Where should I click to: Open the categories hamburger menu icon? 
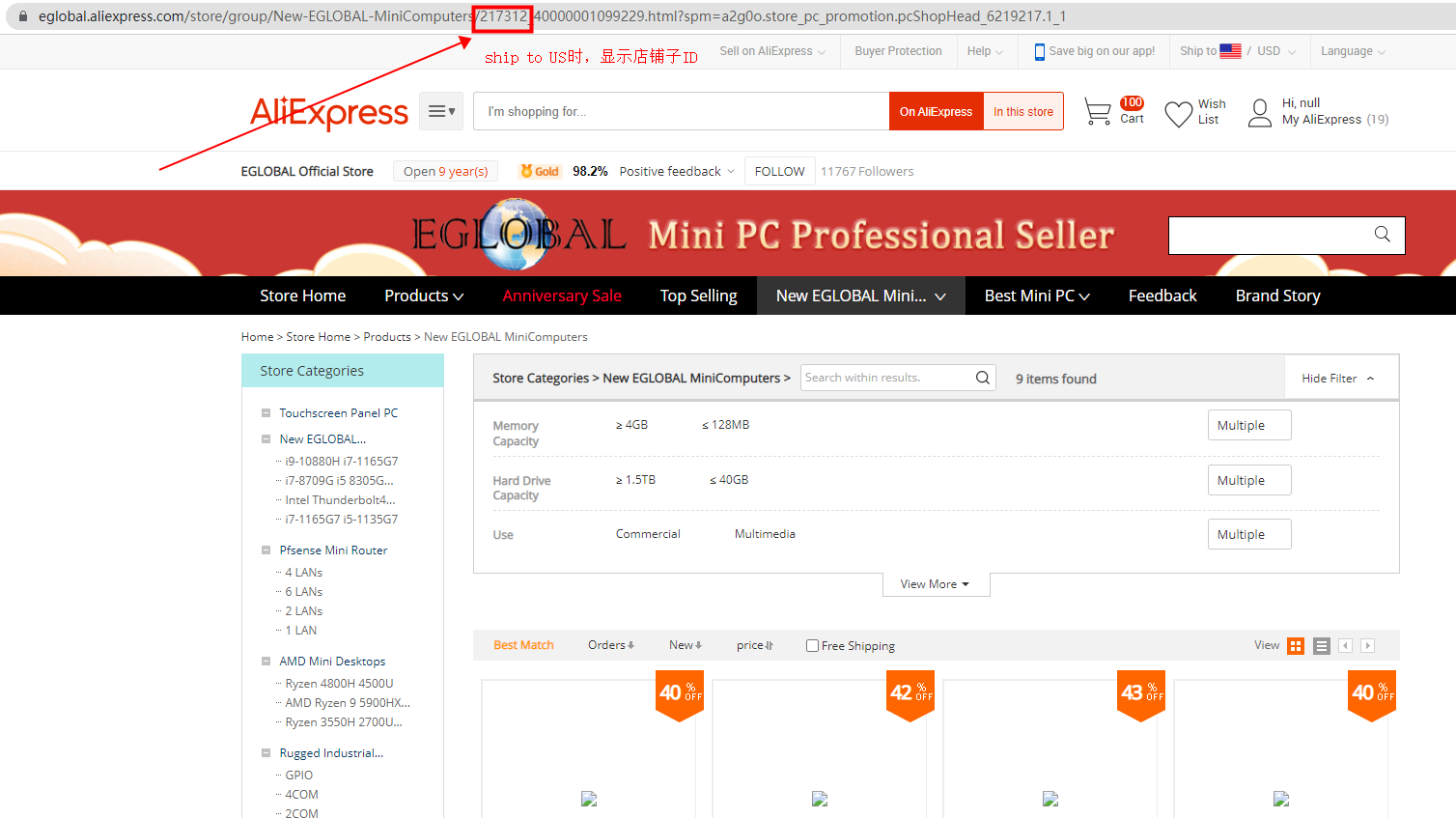pos(441,111)
